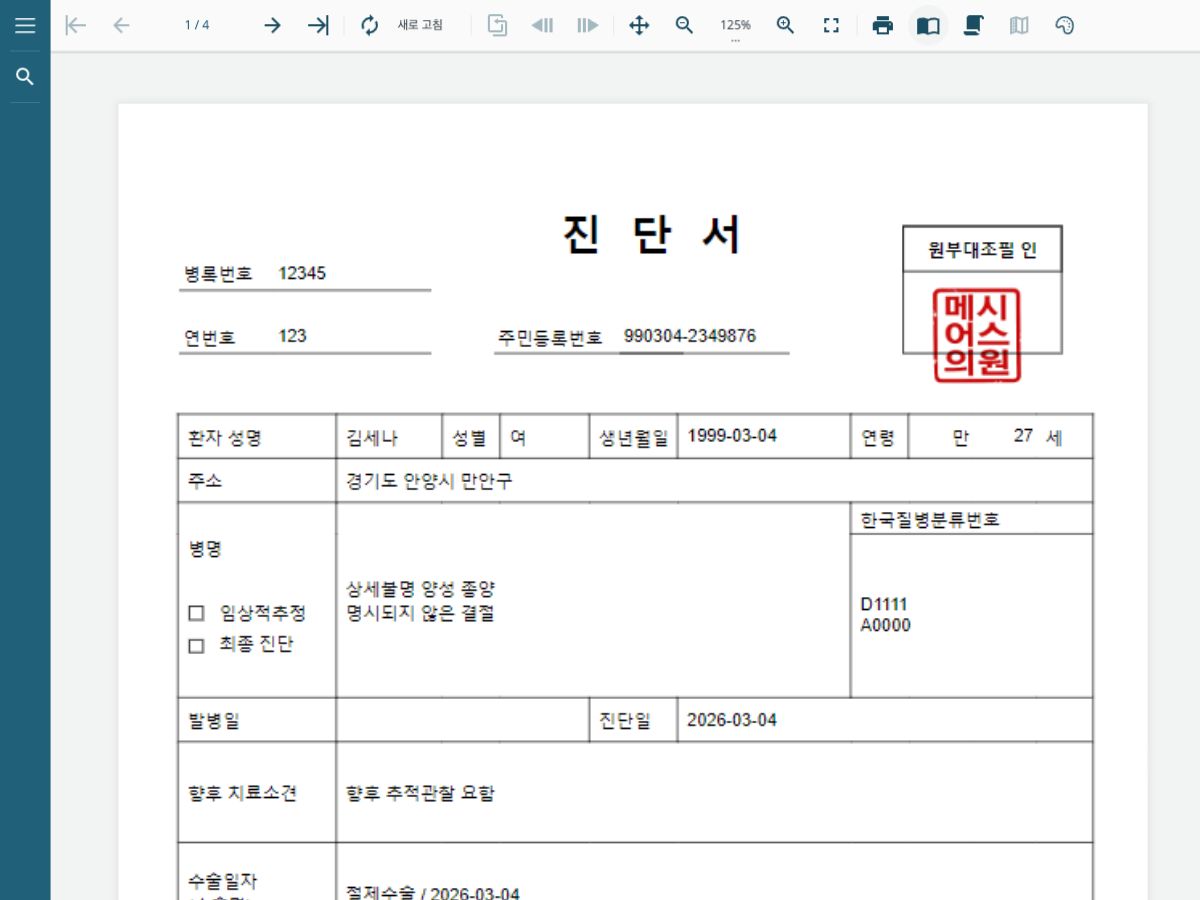Click the next history step icon
Viewport: 1200px width, 900px height.
coord(588,25)
